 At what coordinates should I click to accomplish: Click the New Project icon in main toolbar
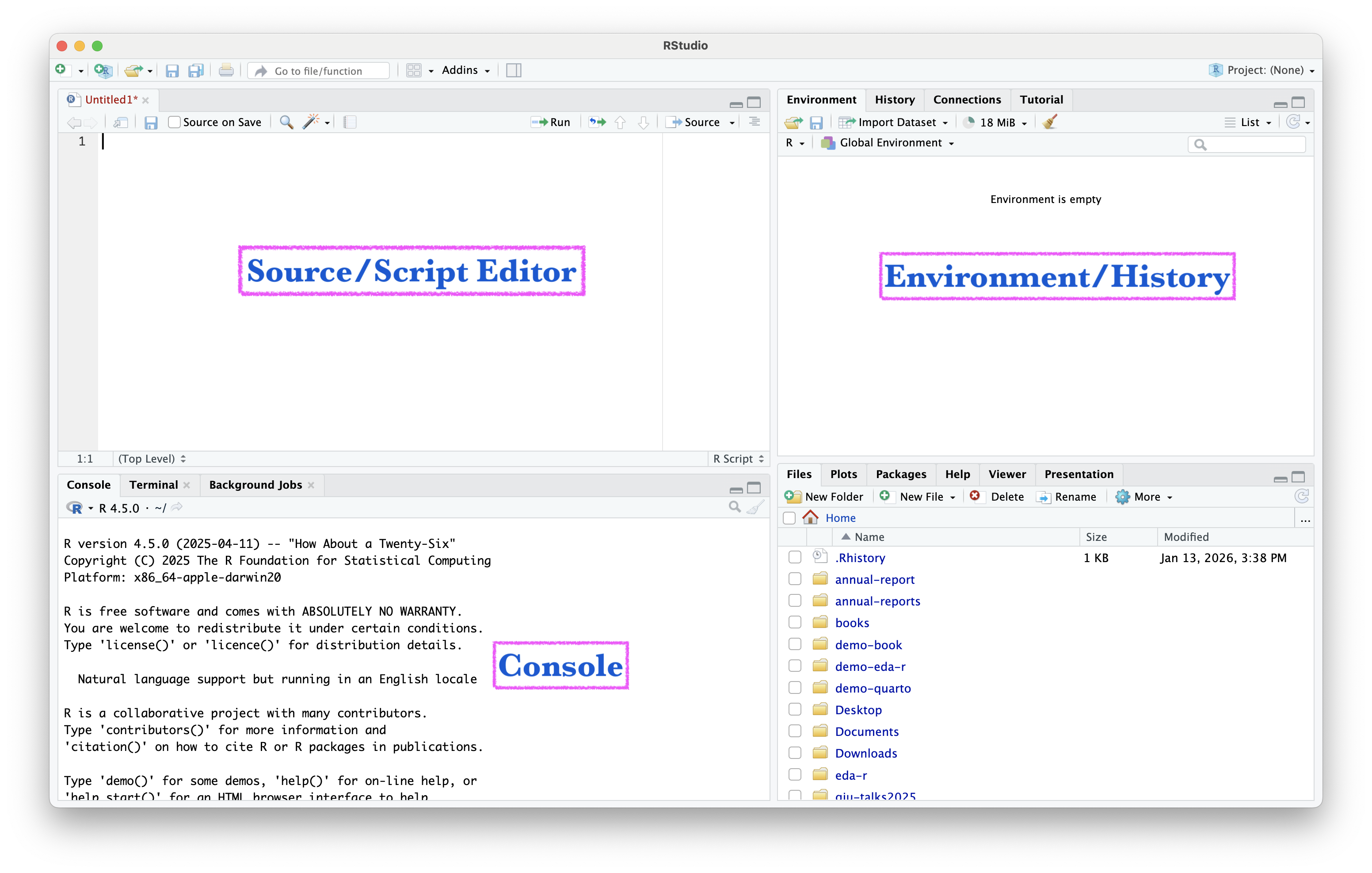[x=103, y=70]
